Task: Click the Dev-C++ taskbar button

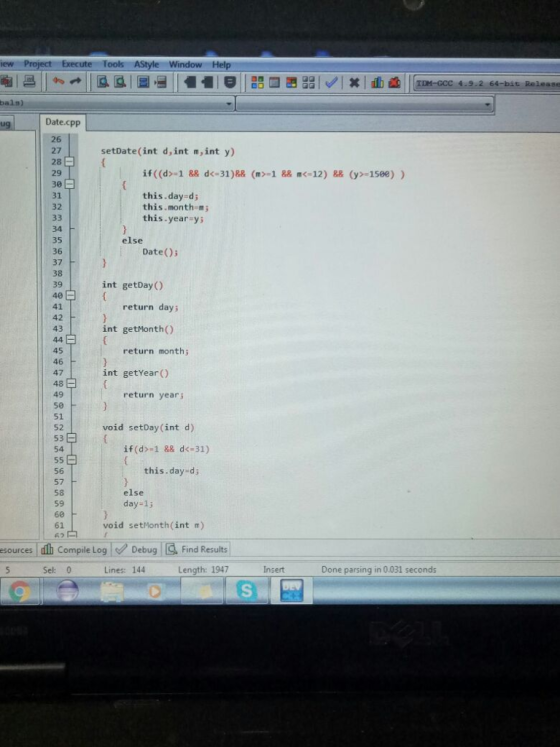Action: (291, 591)
